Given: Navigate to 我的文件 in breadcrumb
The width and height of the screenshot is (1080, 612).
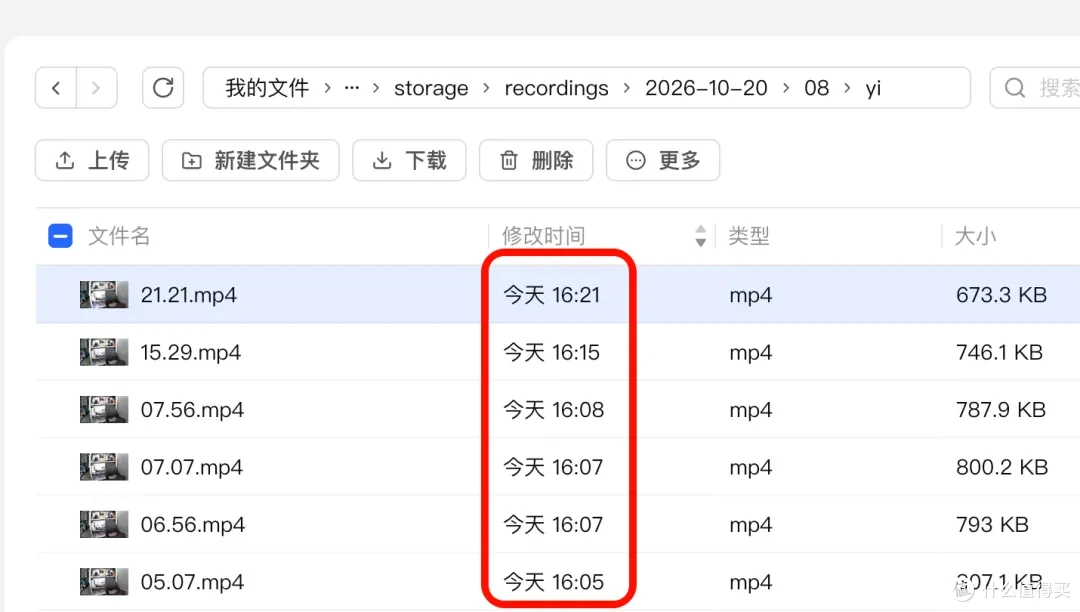Looking at the screenshot, I should click(x=267, y=88).
